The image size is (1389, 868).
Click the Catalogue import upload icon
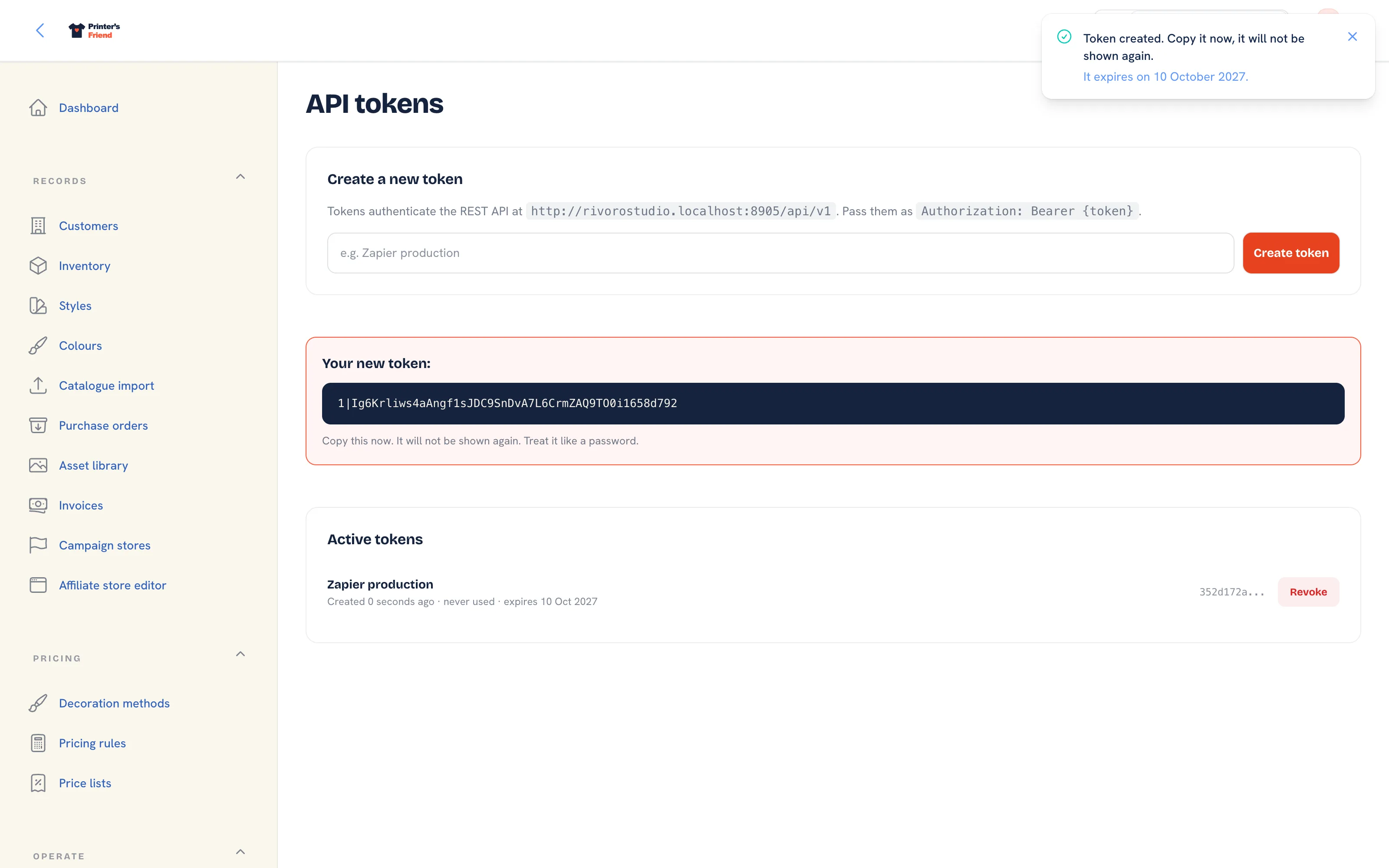[x=38, y=385]
